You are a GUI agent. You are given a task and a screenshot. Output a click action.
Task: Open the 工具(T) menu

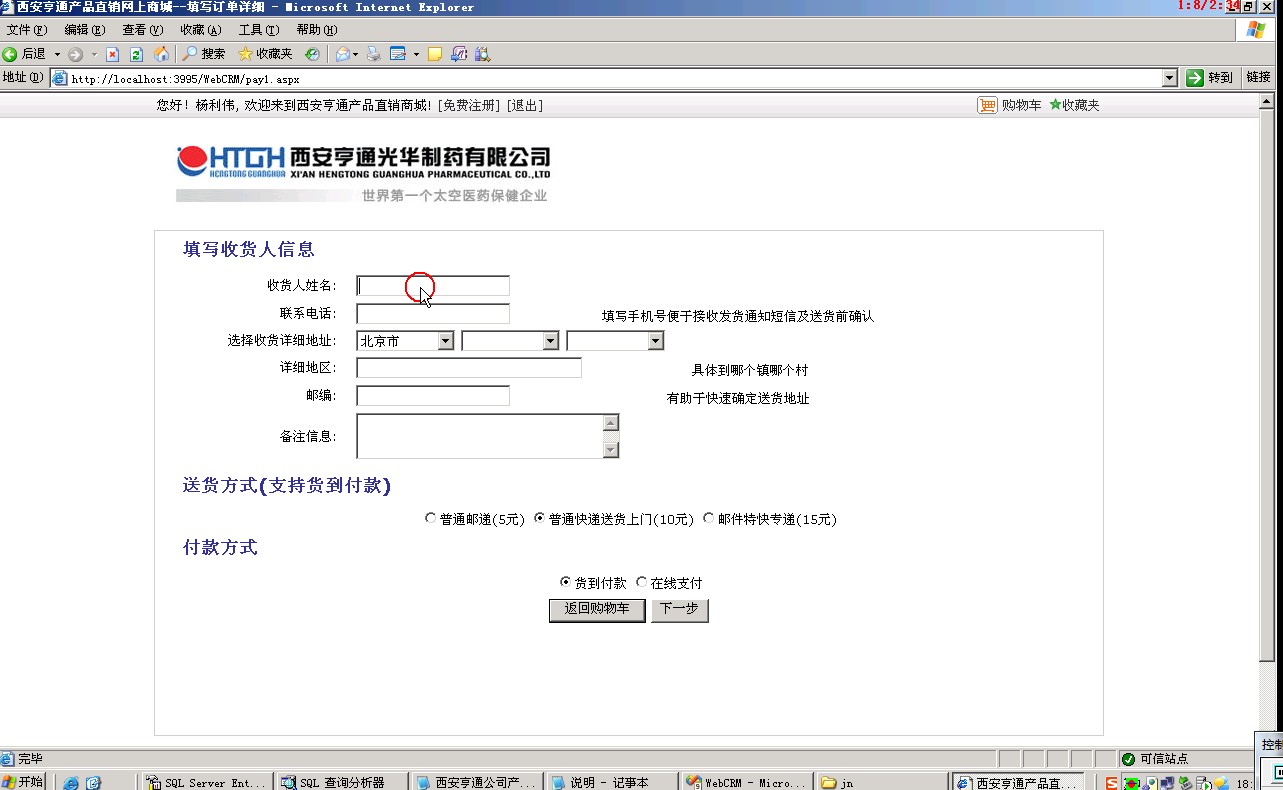click(x=259, y=30)
